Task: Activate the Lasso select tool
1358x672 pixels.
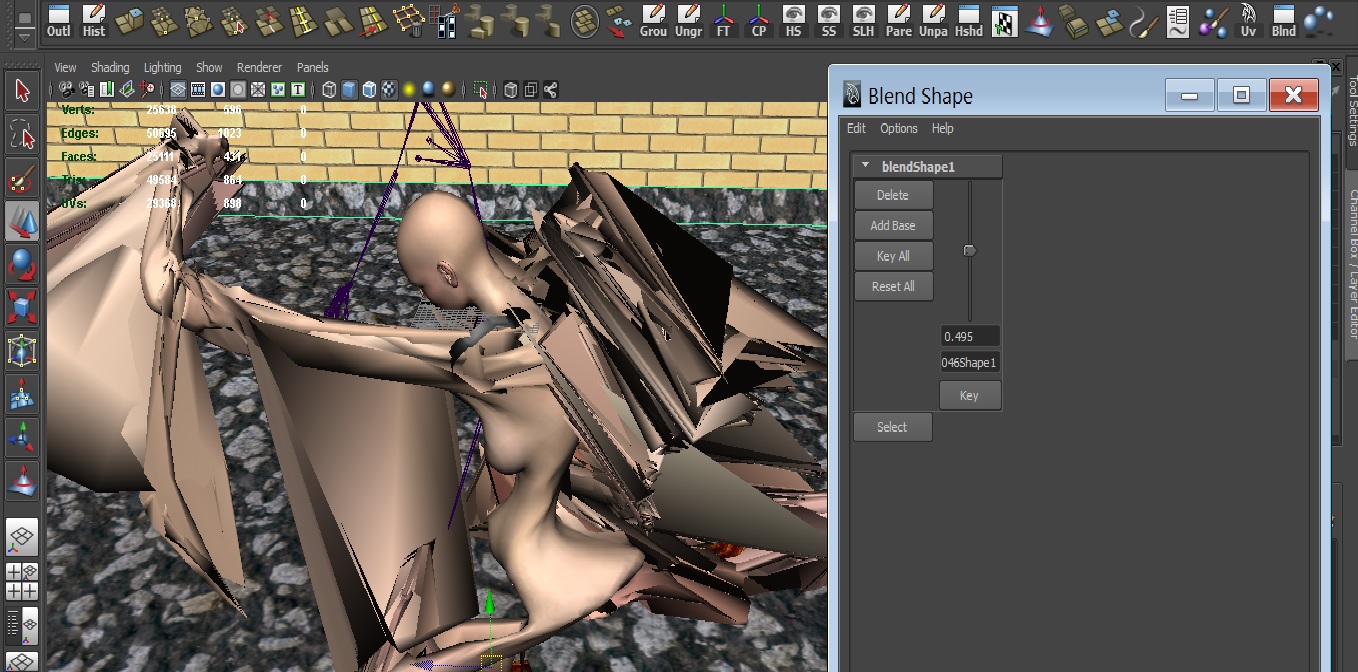Action: coord(22,135)
